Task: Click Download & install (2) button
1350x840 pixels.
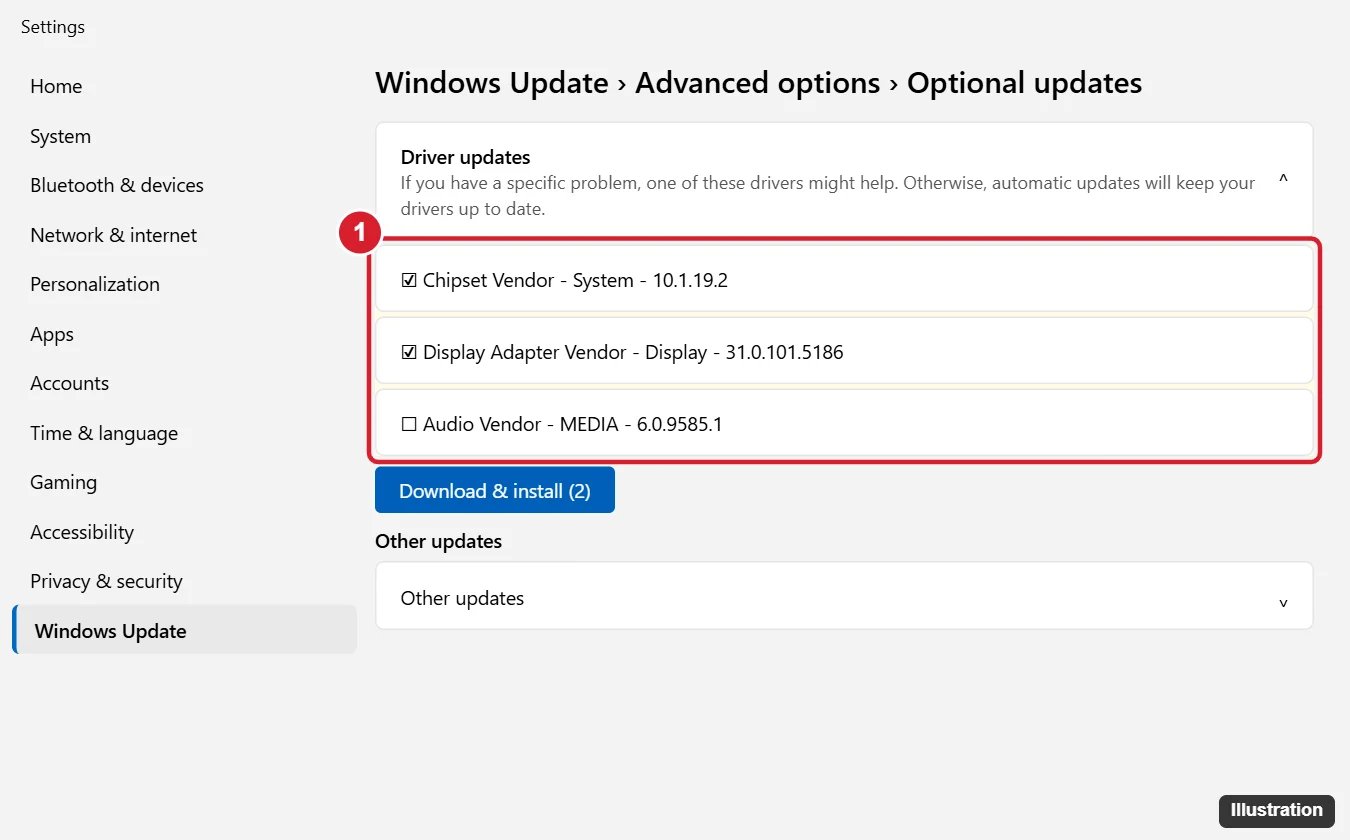Action: (495, 490)
